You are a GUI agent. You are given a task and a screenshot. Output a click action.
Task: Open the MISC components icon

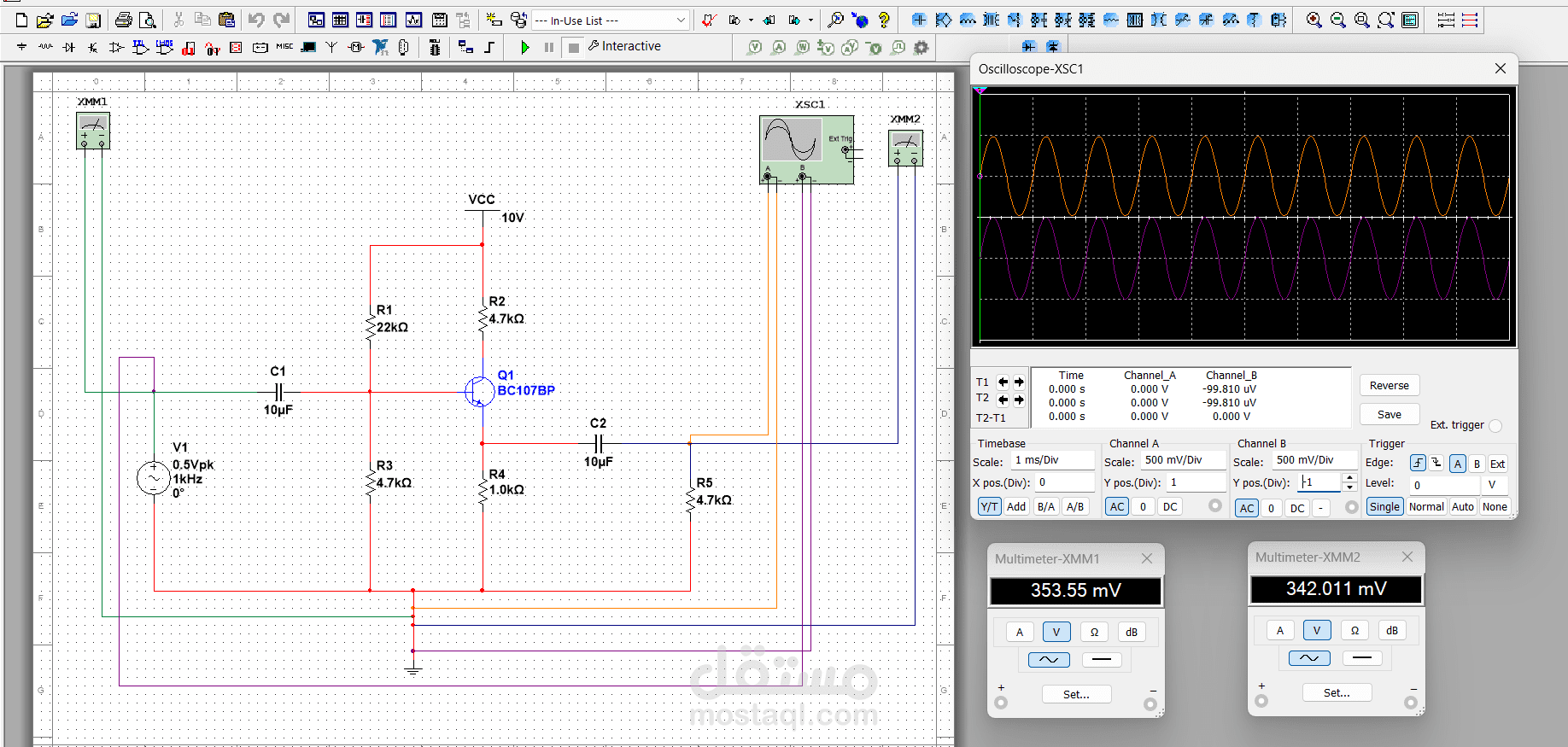coord(284,47)
